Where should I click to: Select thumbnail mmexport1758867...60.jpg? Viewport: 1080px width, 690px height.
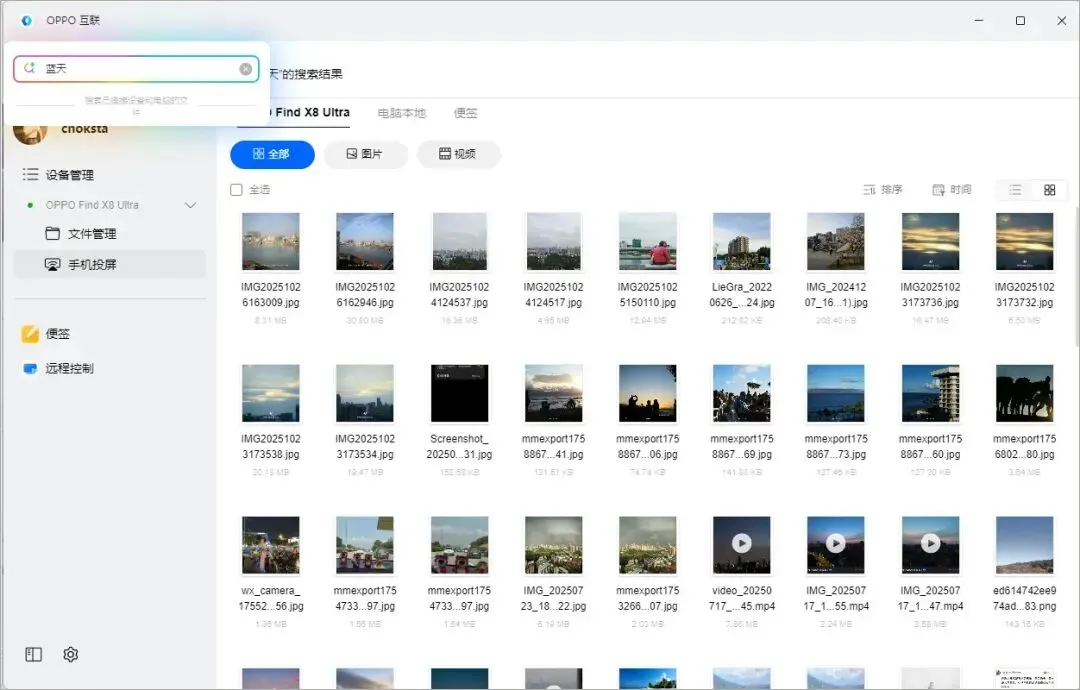click(931, 393)
